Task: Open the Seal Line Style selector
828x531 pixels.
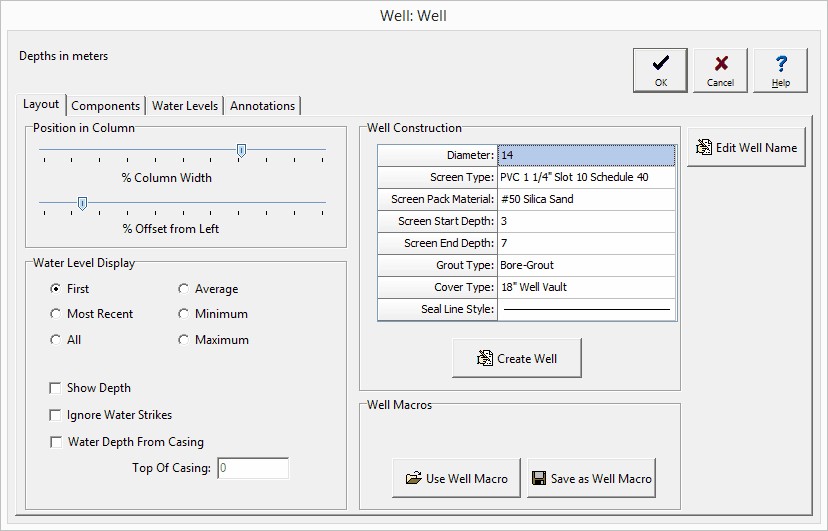Action: point(586,310)
